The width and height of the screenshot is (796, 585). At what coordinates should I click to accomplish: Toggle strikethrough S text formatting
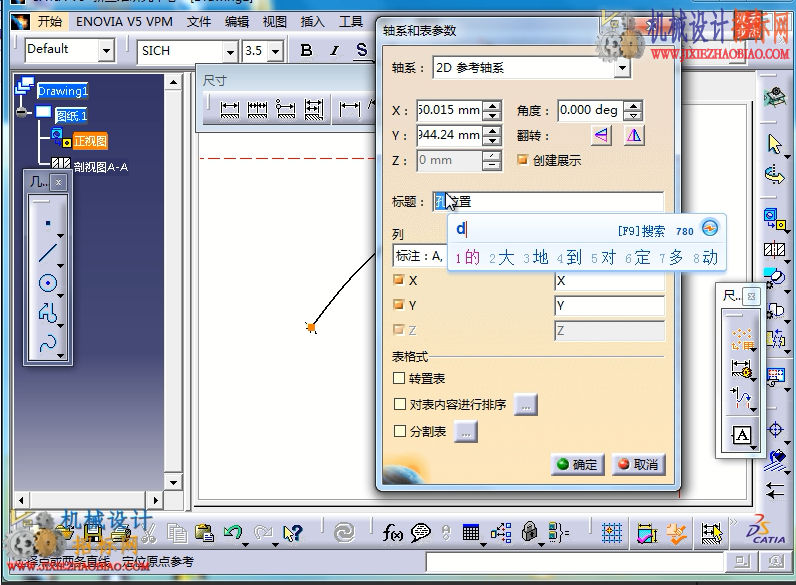click(x=361, y=50)
